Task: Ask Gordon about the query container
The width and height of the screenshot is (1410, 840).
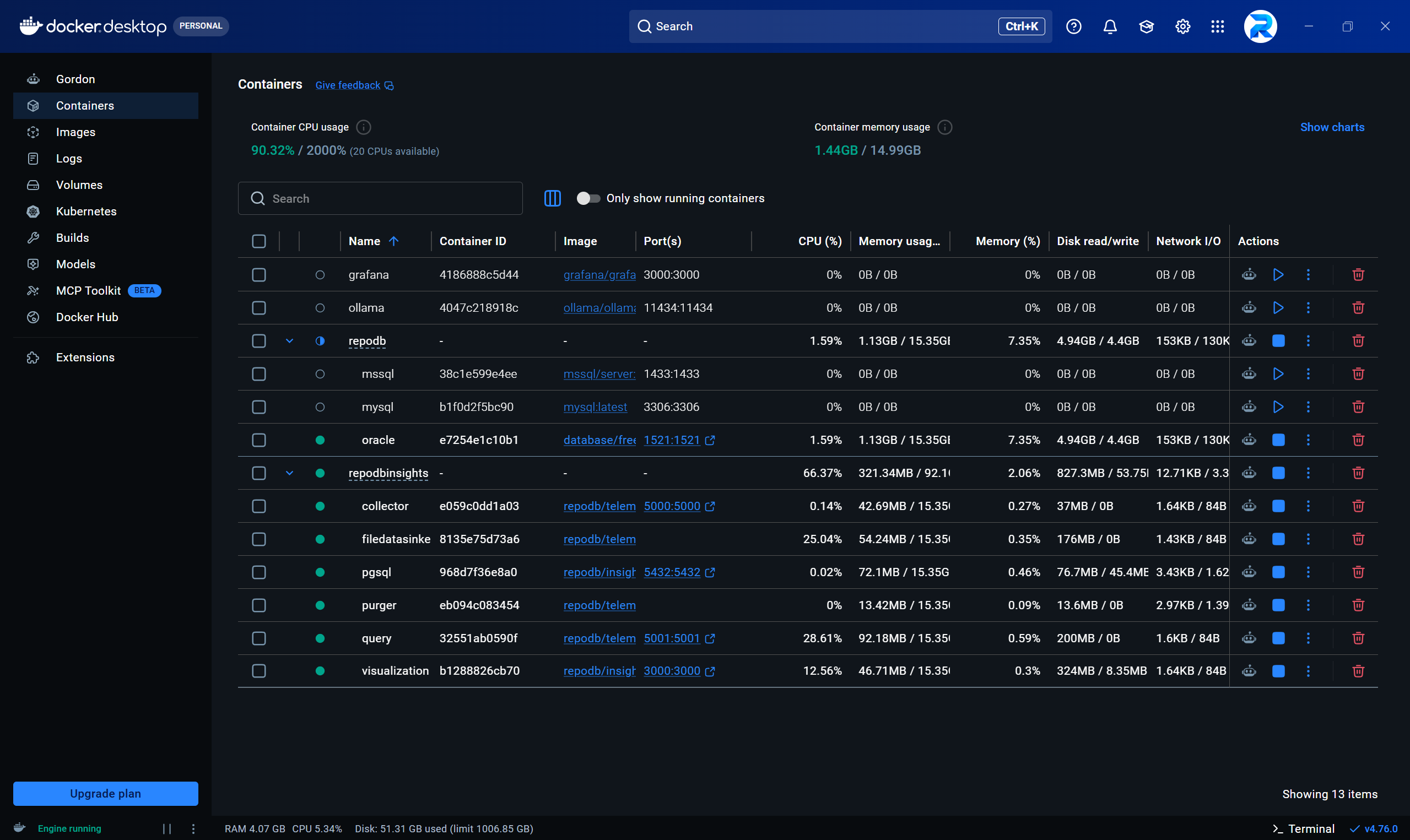Action: click(1249, 638)
